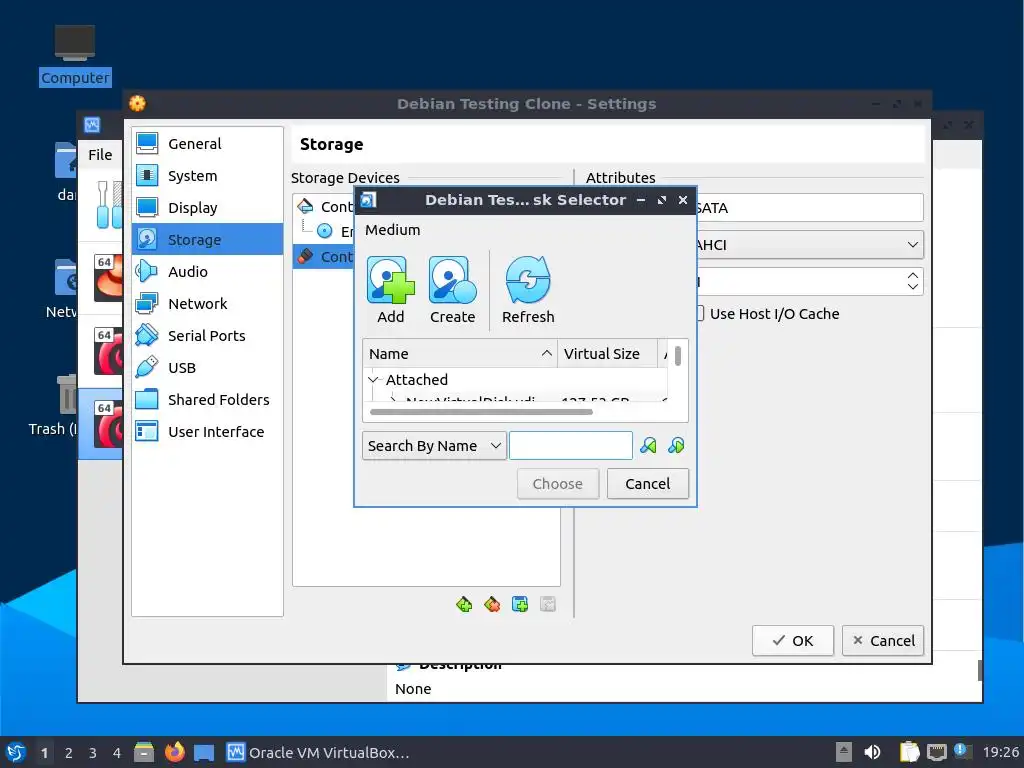Open the Search By Name dropdown
The width and height of the screenshot is (1024, 768).
point(434,446)
